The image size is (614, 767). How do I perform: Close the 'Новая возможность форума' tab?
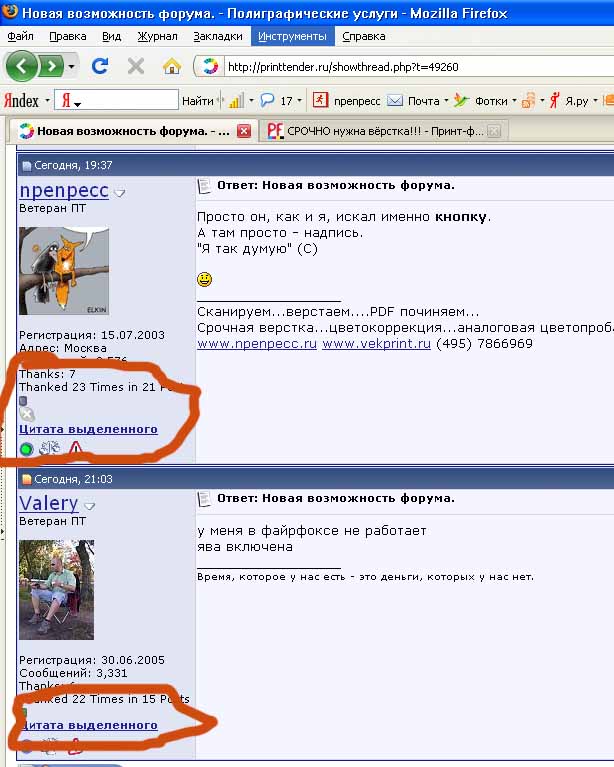pyautogui.click(x=243, y=131)
